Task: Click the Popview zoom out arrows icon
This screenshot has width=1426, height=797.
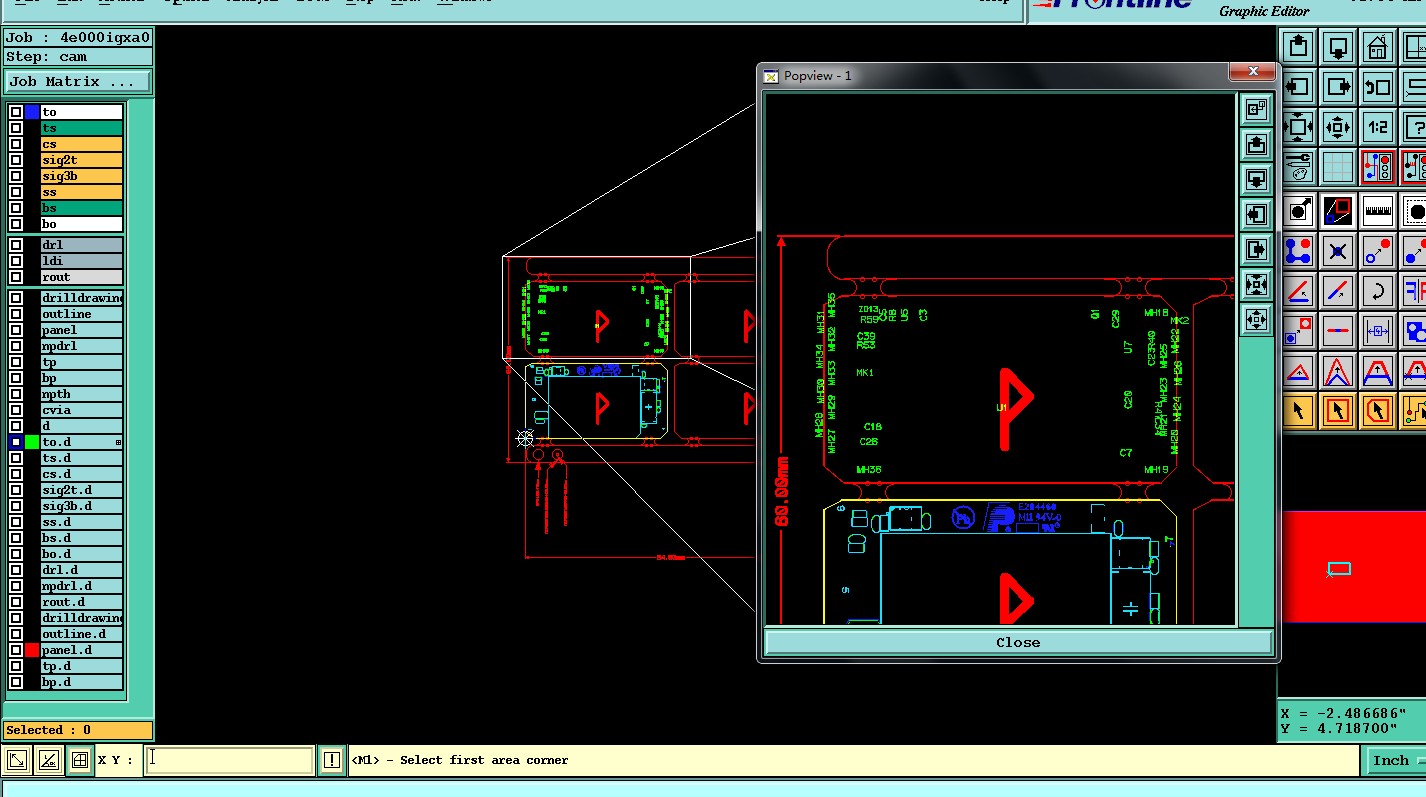Action: pos(1257,320)
